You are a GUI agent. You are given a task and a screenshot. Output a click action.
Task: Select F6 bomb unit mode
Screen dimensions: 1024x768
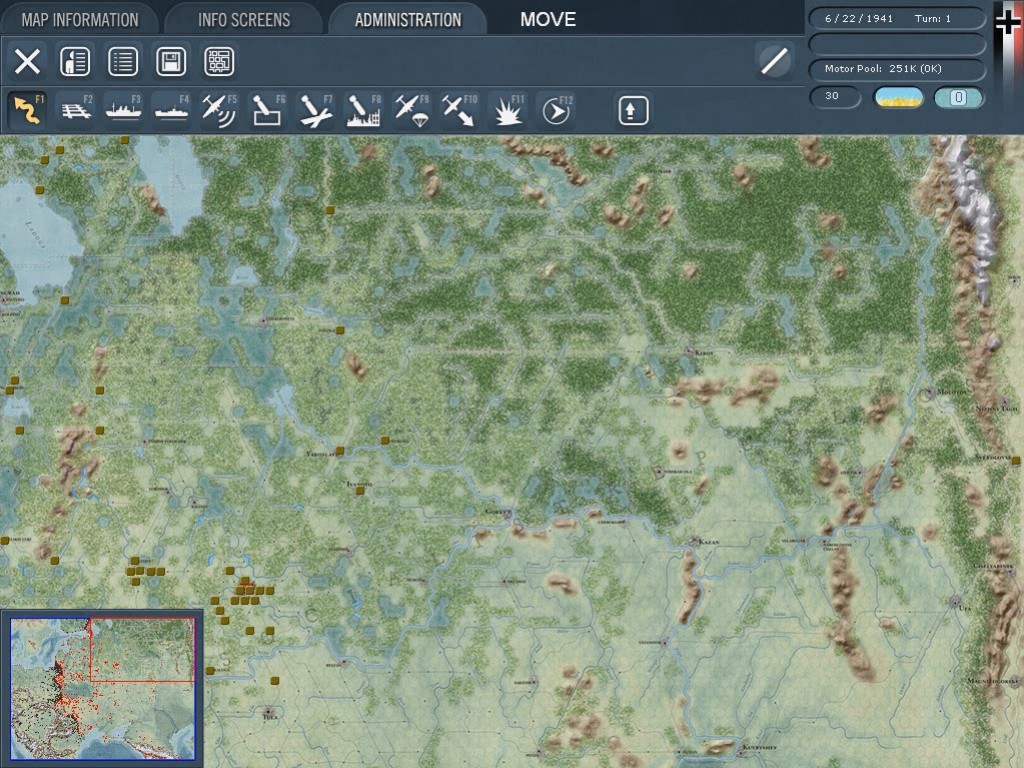(267, 109)
